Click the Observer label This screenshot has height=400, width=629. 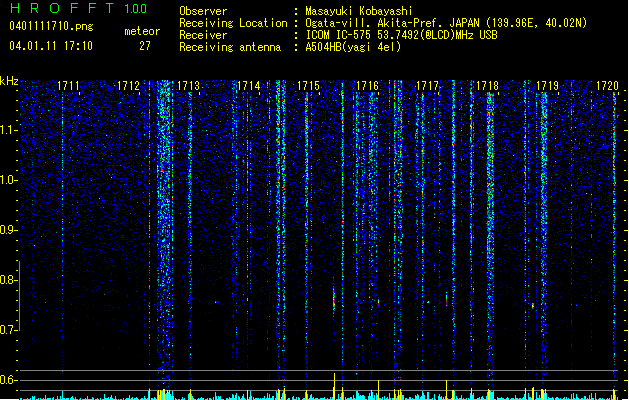point(203,11)
